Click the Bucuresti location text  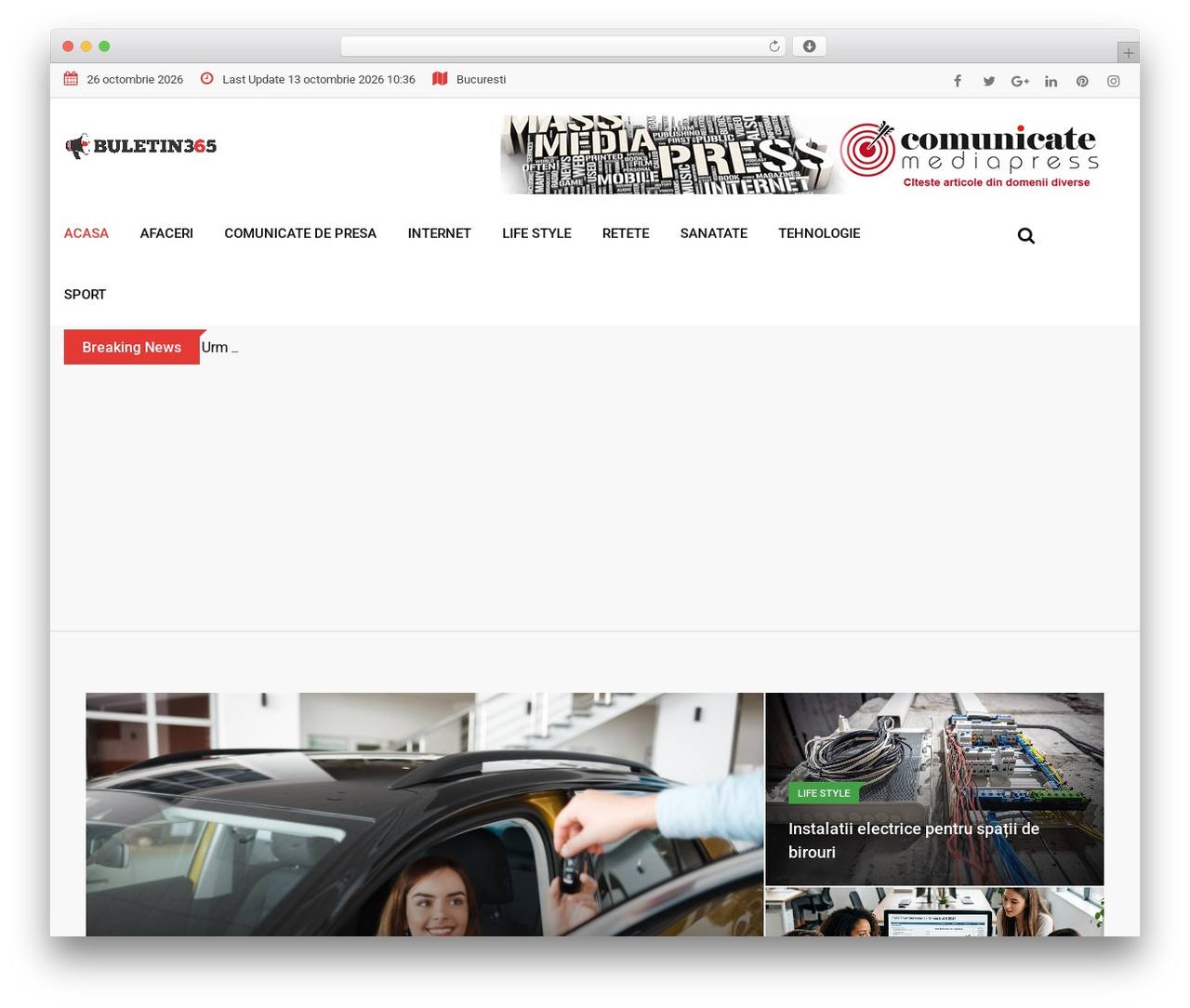coord(481,80)
